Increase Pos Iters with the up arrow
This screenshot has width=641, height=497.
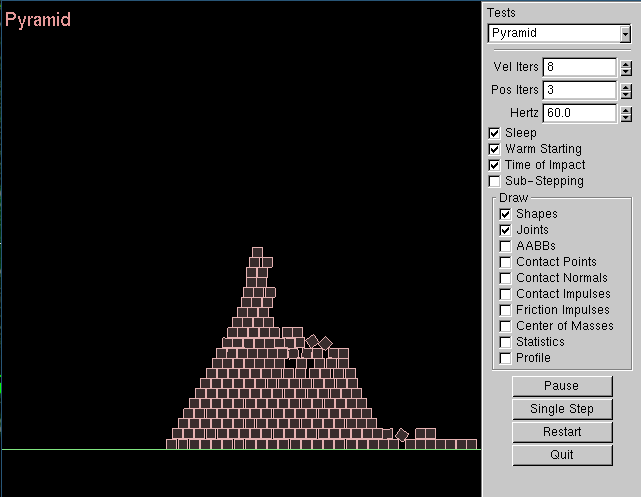coord(626,87)
